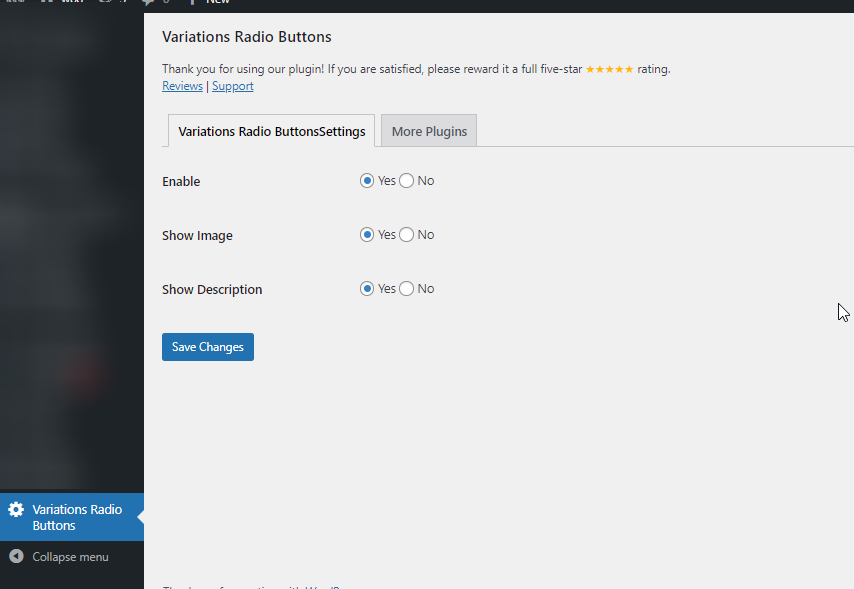Select No for Show Image
The height and width of the screenshot is (589, 854).
click(406, 235)
